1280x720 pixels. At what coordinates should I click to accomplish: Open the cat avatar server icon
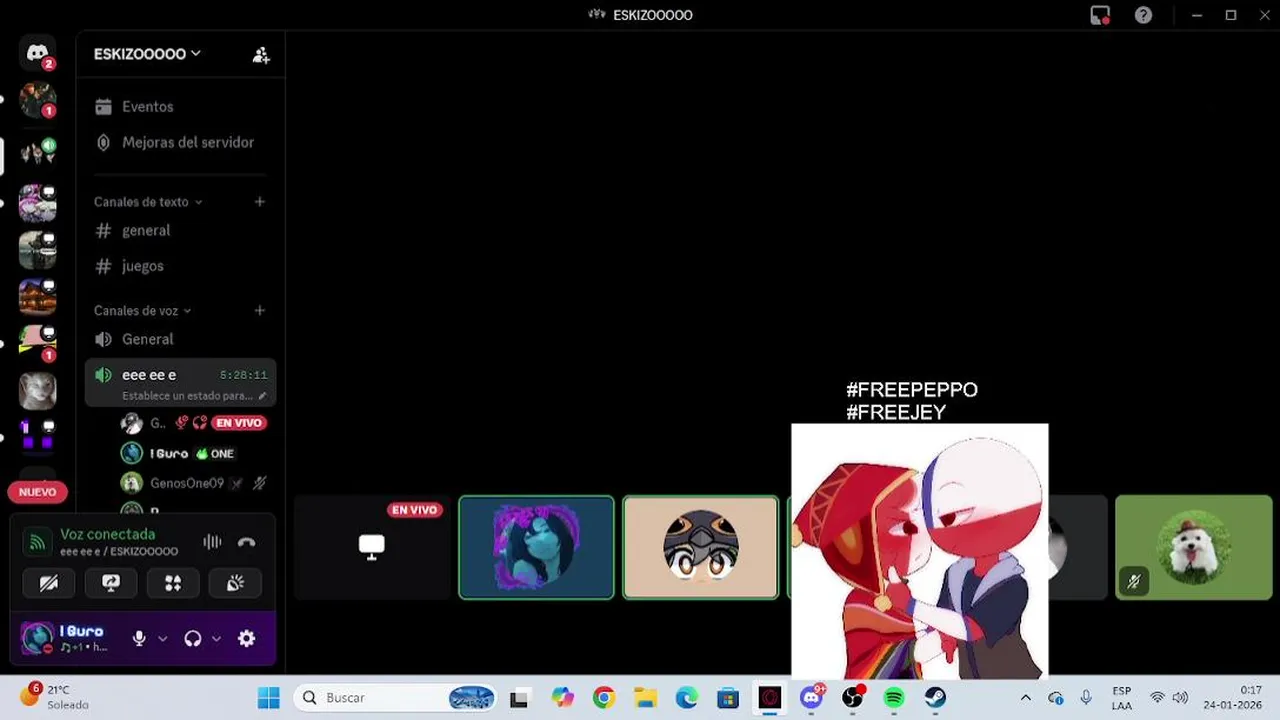[38, 391]
